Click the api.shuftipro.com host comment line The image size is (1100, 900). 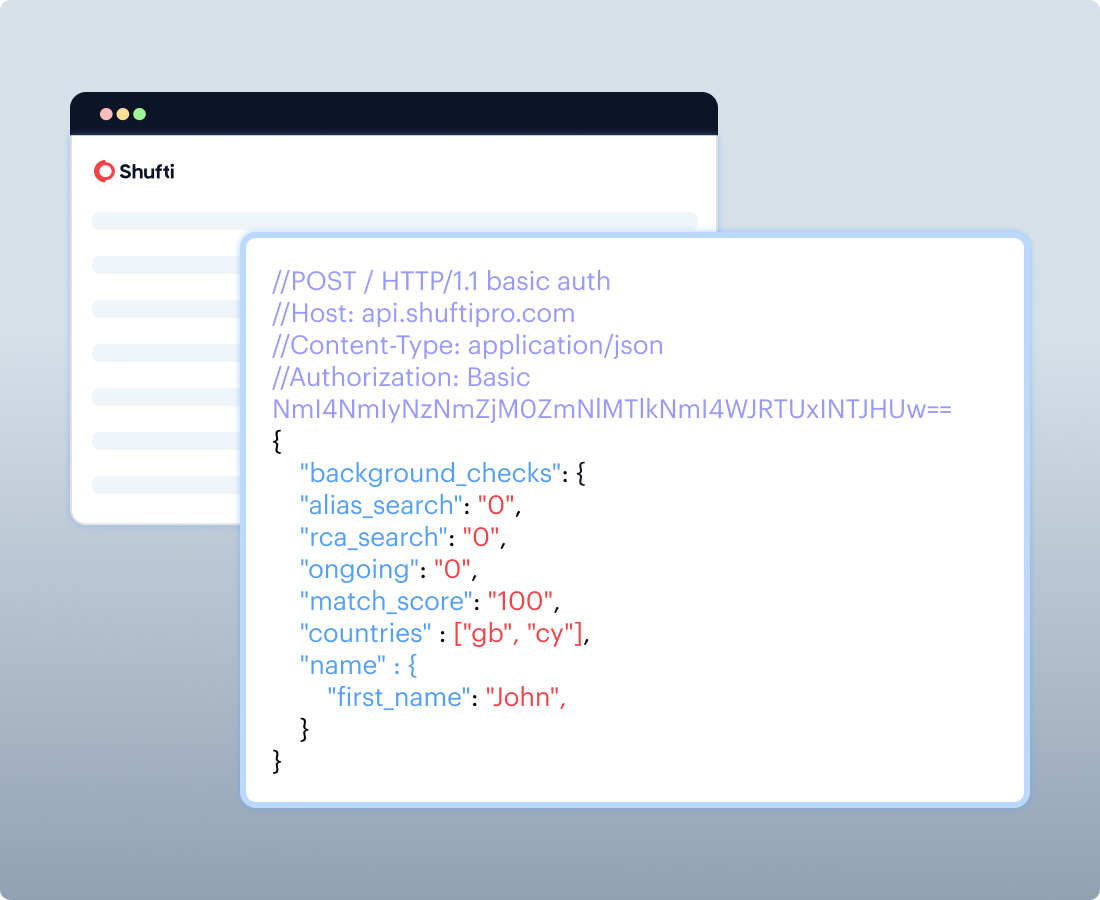tap(423, 313)
